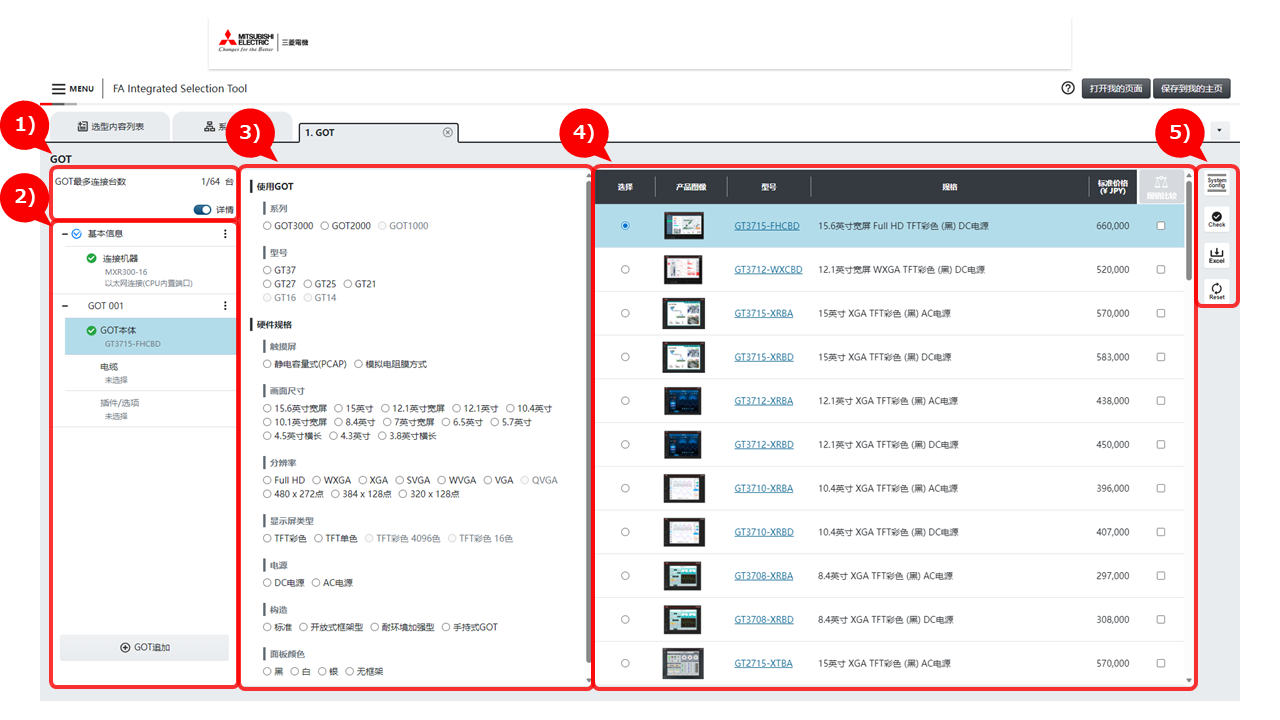Click the GT3708-XRBA product thumbnail

[x=683, y=576]
